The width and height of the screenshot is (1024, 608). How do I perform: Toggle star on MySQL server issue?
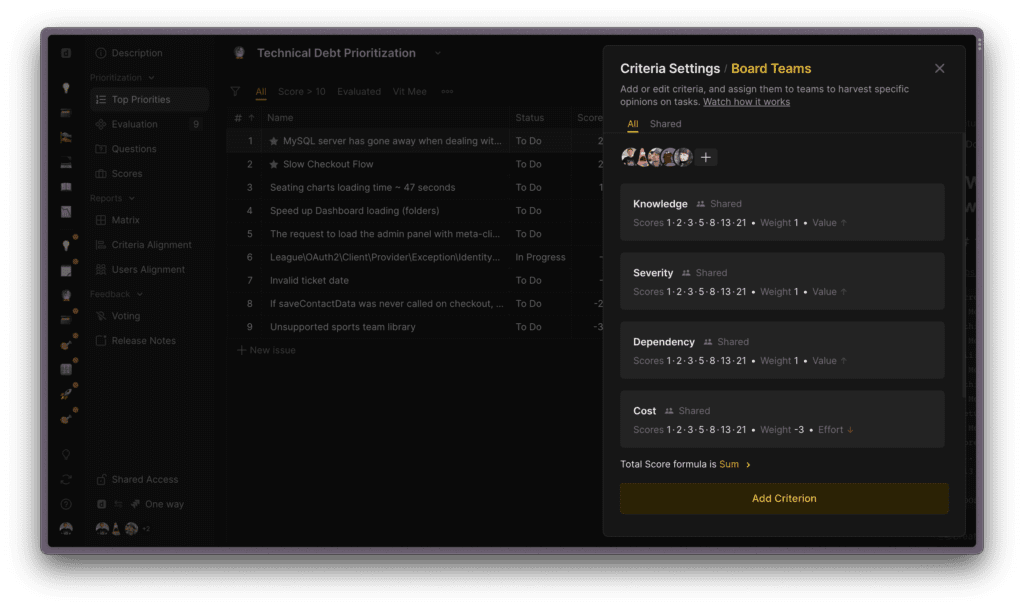tap(274, 141)
